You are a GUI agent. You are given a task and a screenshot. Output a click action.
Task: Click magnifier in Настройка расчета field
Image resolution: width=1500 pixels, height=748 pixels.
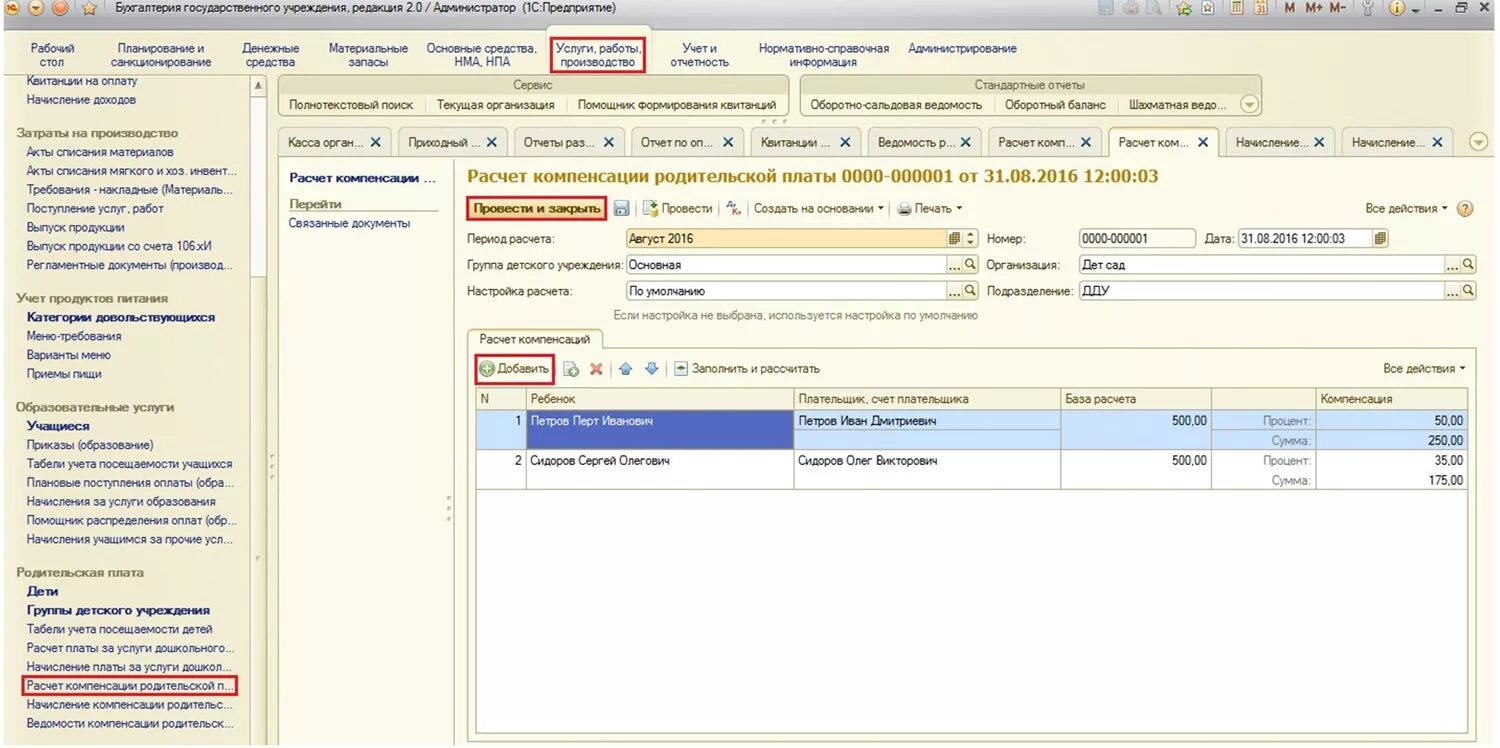click(x=970, y=291)
